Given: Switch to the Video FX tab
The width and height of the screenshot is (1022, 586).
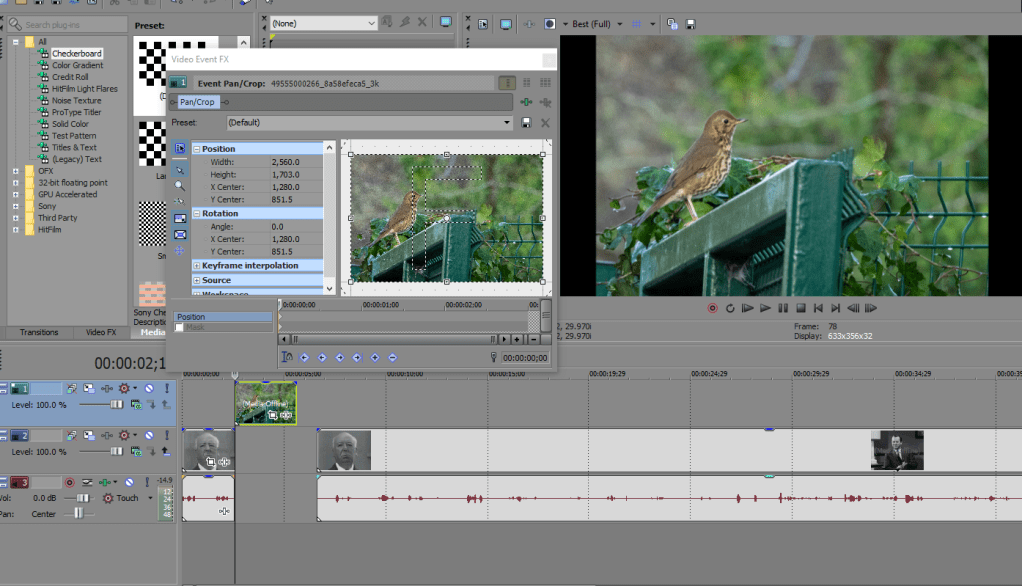Looking at the screenshot, I should 101,332.
